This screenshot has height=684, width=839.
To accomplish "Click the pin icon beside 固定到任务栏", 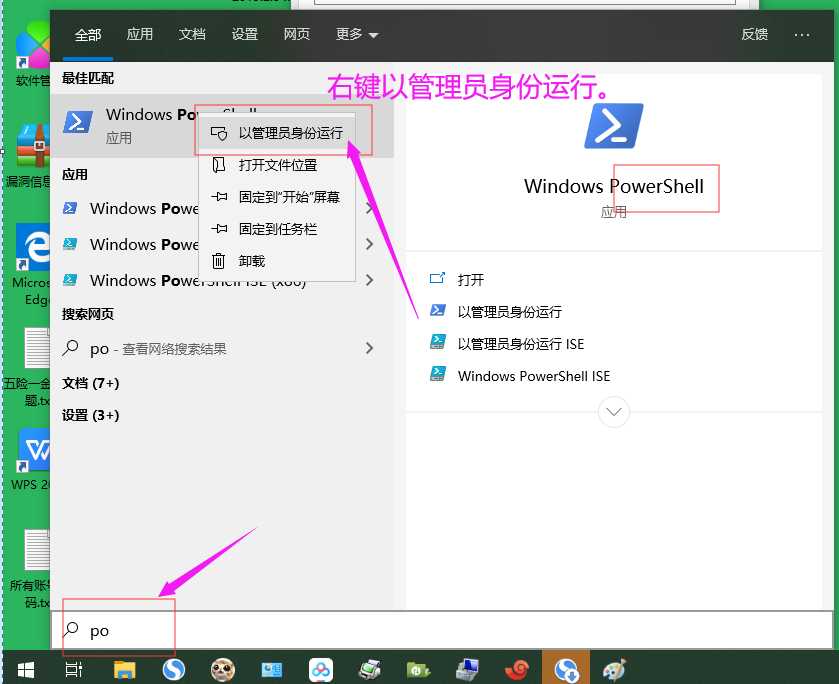I will coord(218,229).
